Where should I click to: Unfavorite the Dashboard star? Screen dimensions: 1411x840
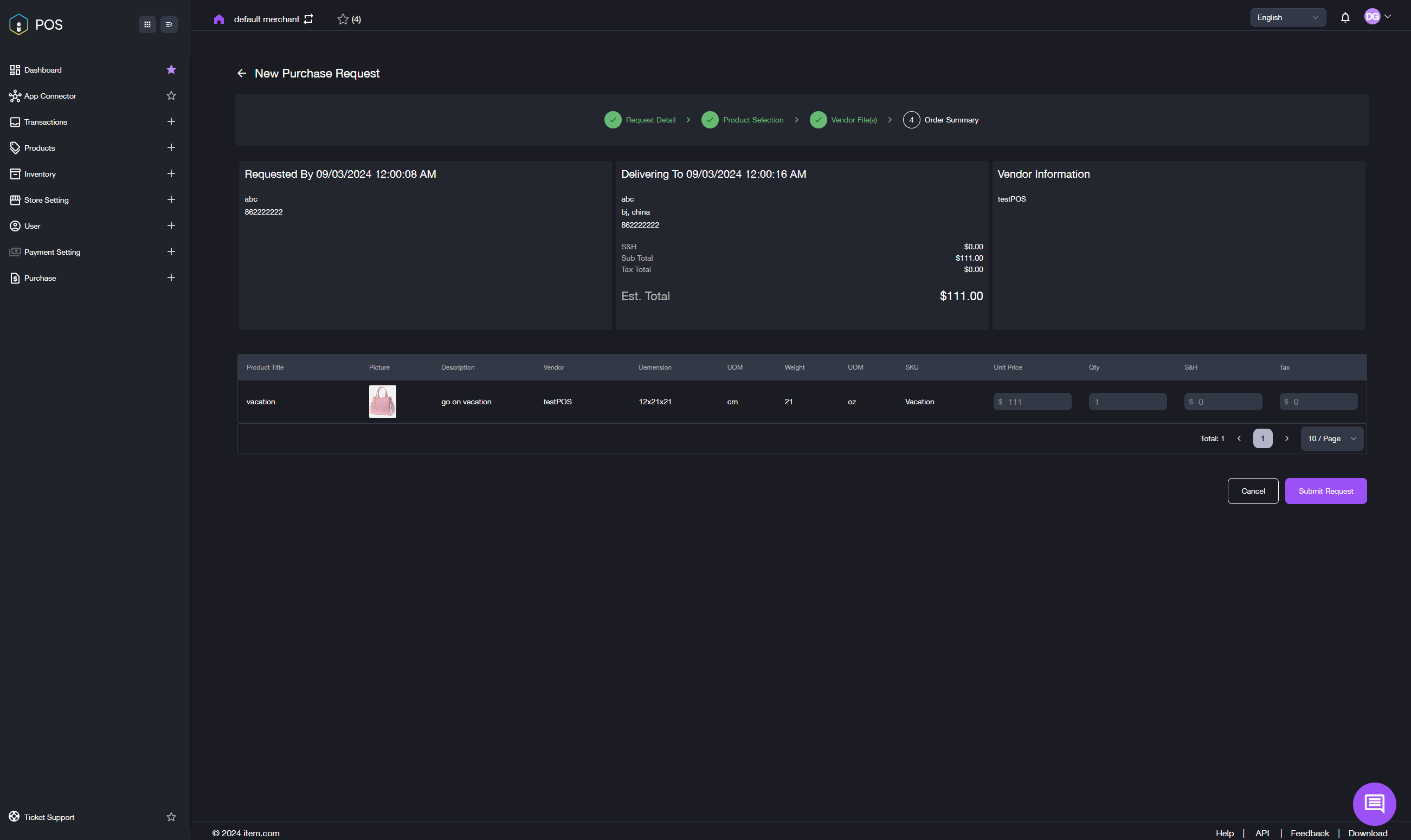[x=171, y=69]
